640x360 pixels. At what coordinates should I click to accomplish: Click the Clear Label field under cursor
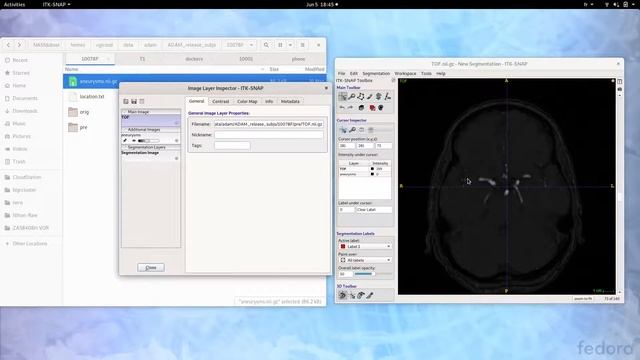coord(374,210)
